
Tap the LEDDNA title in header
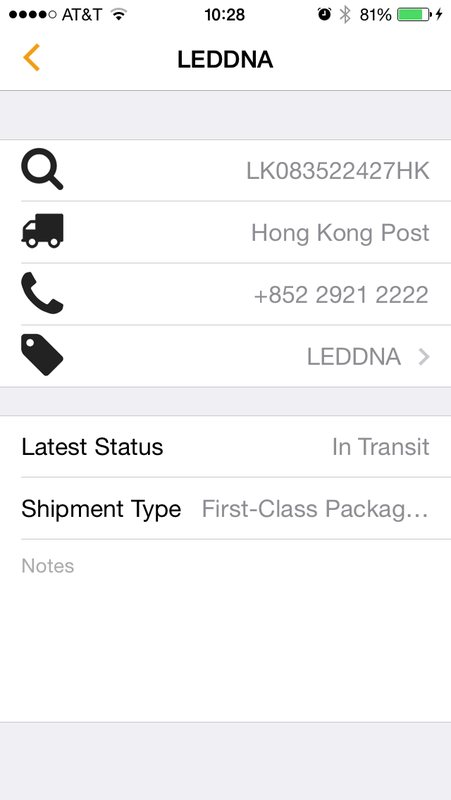(x=226, y=60)
